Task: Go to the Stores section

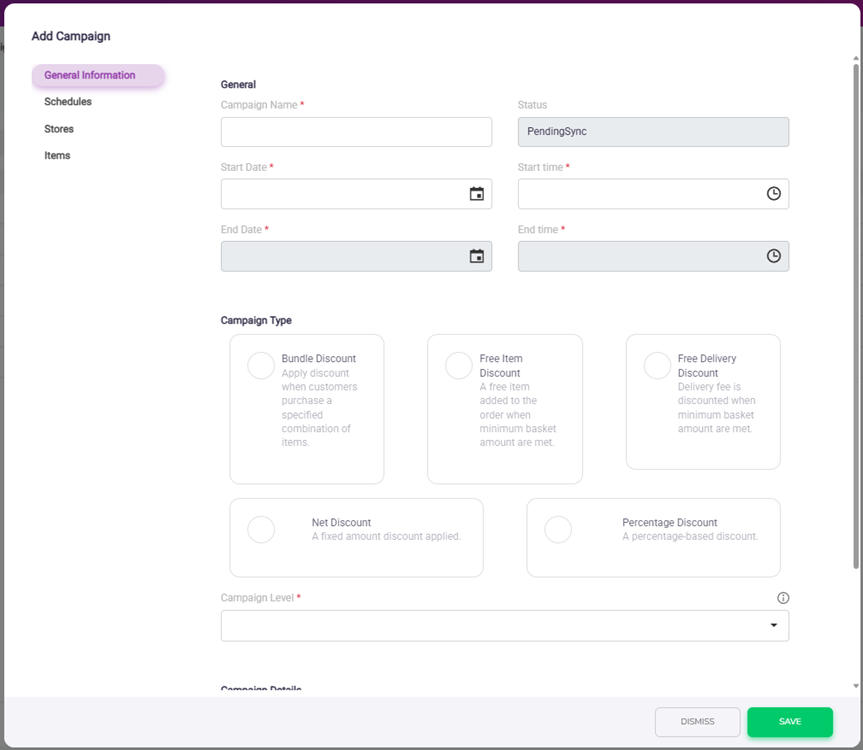Action: tap(59, 129)
